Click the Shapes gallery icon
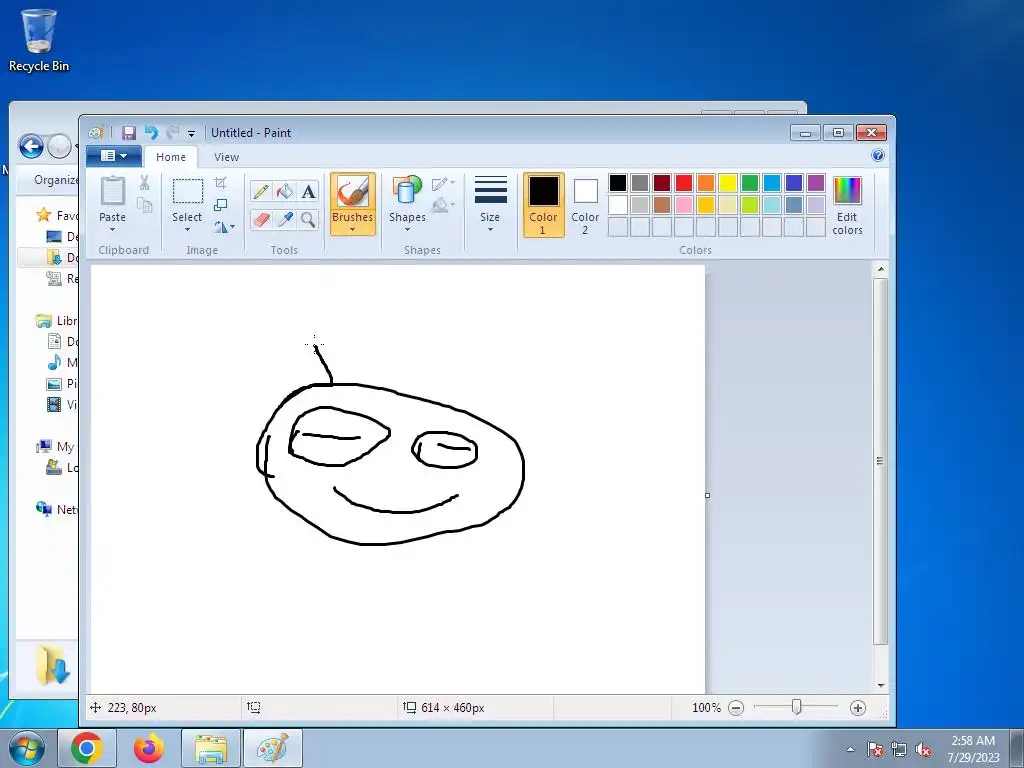The image size is (1024, 768). point(407,191)
